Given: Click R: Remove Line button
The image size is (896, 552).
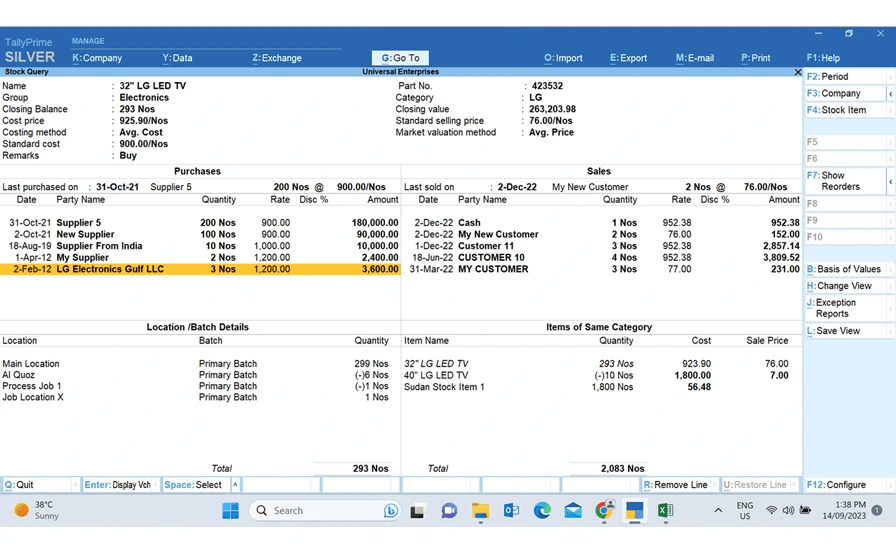Looking at the screenshot, I should click(676, 485).
